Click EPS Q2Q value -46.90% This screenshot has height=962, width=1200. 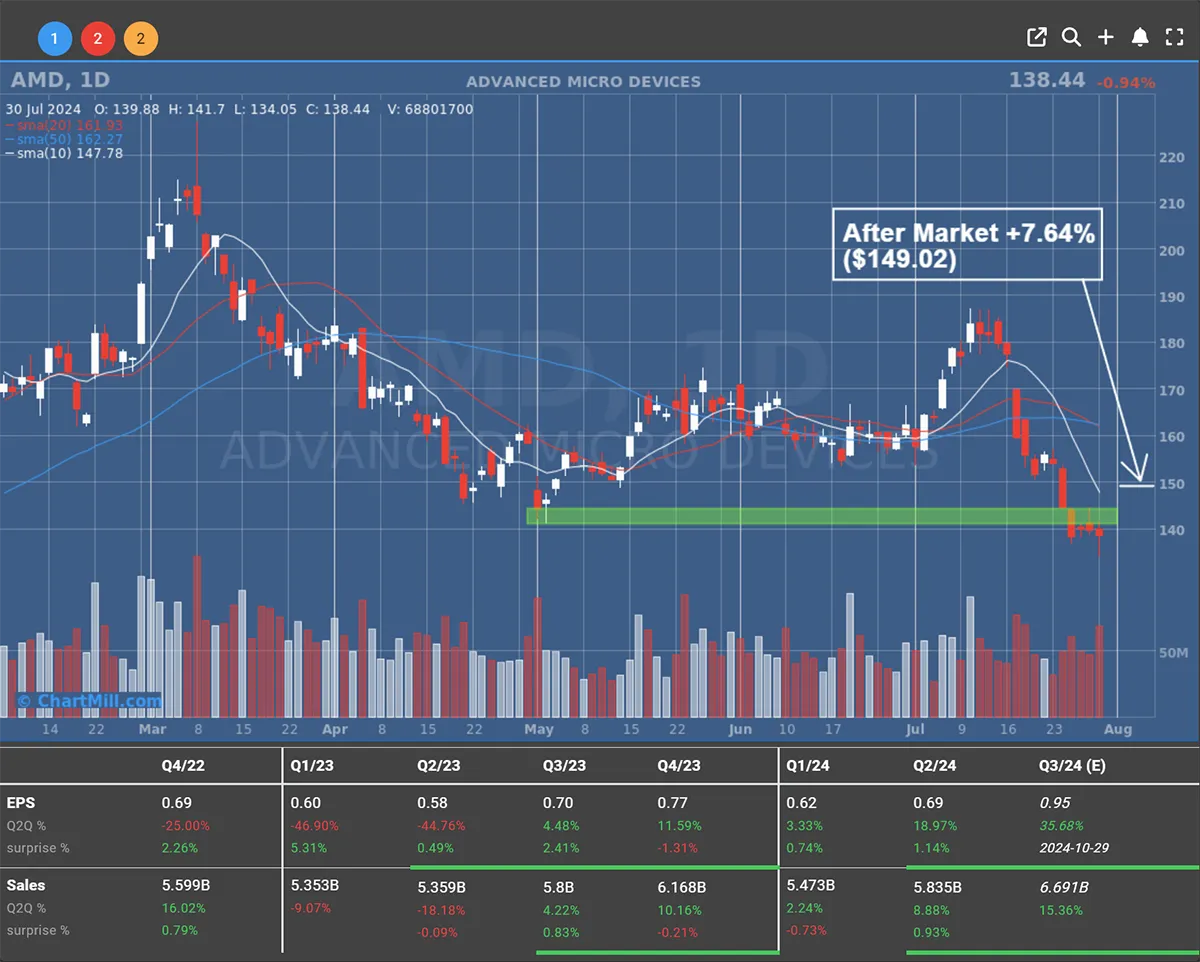coord(314,826)
